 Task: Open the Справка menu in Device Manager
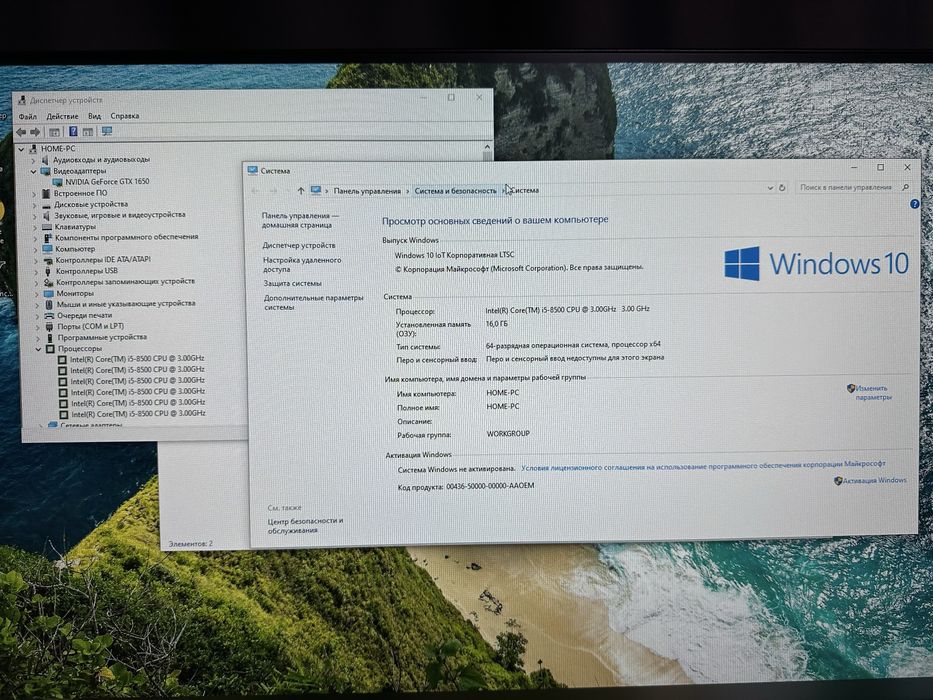tap(125, 115)
